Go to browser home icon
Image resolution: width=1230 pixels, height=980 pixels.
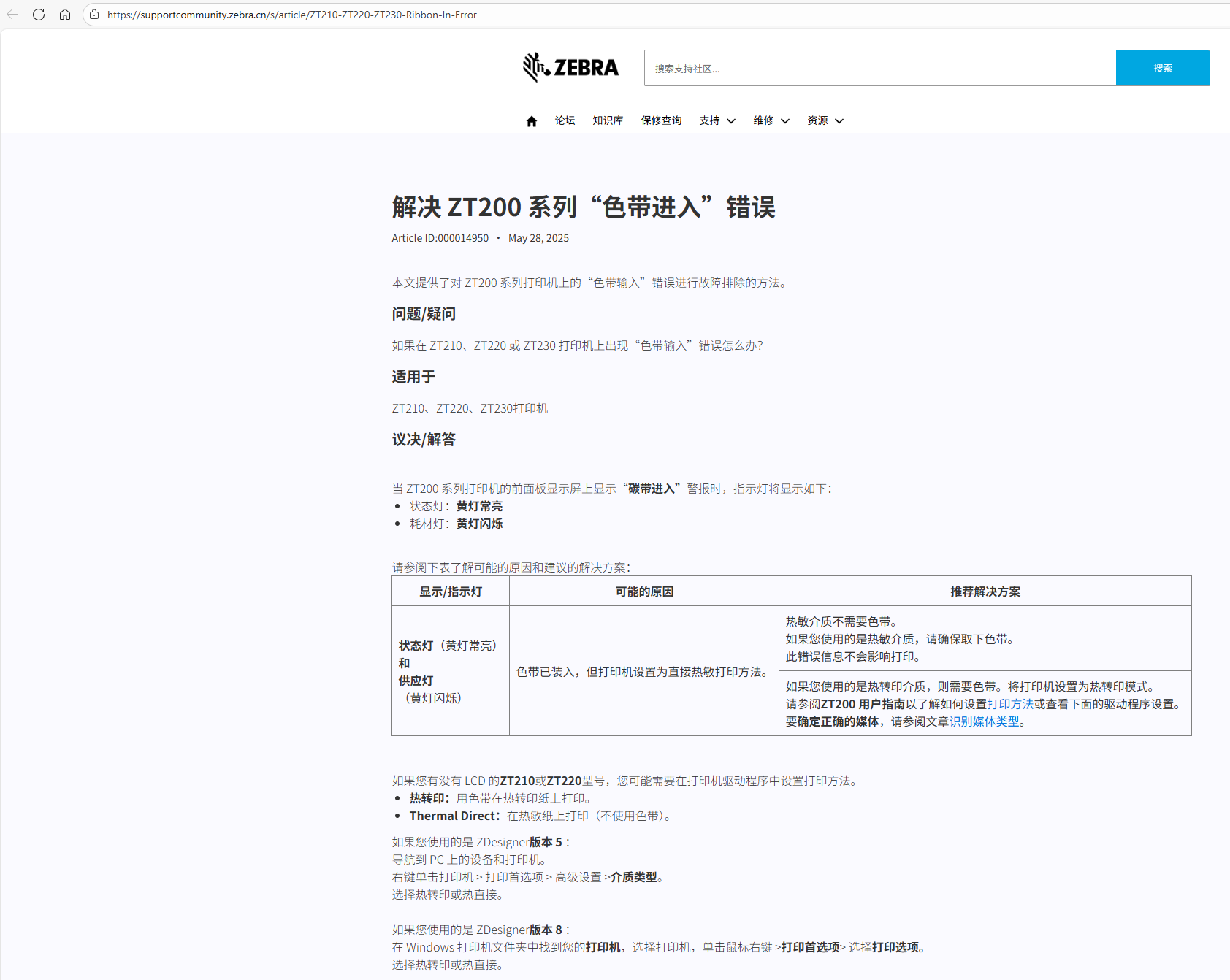pyautogui.click(x=65, y=15)
